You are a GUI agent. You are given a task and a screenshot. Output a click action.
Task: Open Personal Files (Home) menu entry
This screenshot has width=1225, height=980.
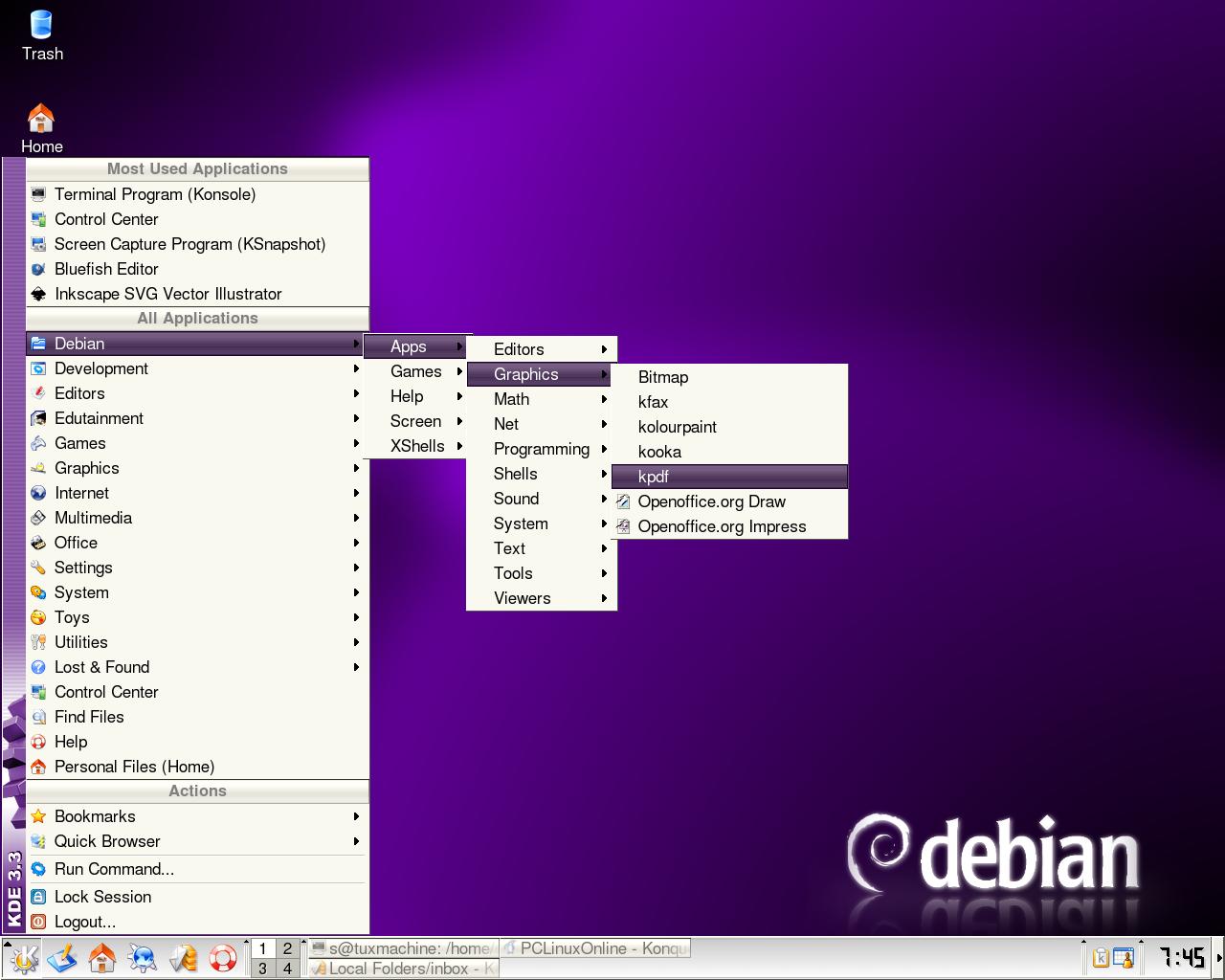(197, 767)
